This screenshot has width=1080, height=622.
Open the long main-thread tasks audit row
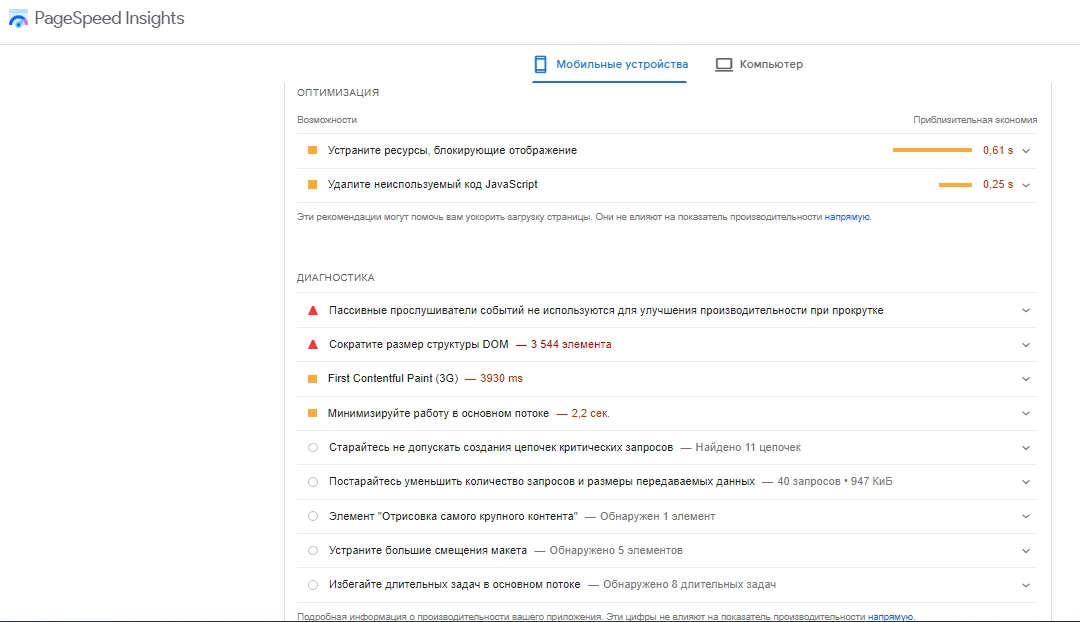click(x=552, y=584)
